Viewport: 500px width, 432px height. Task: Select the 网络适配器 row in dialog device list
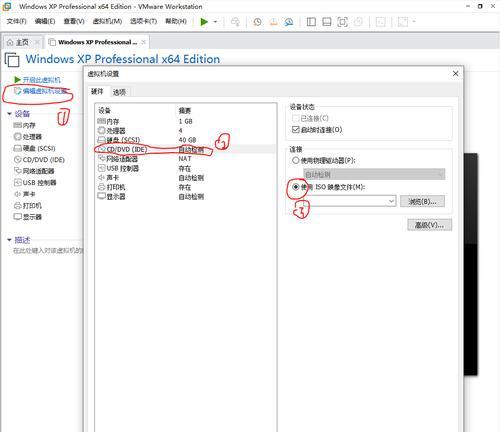[185, 159]
